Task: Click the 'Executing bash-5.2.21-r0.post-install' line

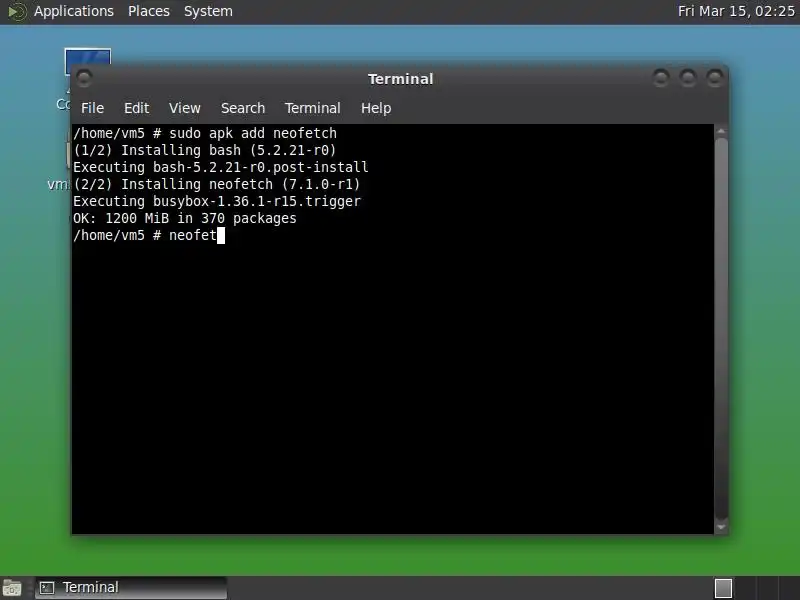Action: pyautogui.click(x=220, y=167)
